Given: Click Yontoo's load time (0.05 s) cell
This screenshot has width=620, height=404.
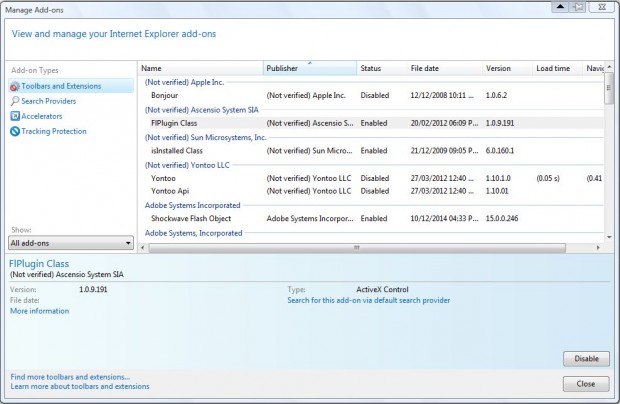Looking at the screenshot, I should (x=548, y=178).
